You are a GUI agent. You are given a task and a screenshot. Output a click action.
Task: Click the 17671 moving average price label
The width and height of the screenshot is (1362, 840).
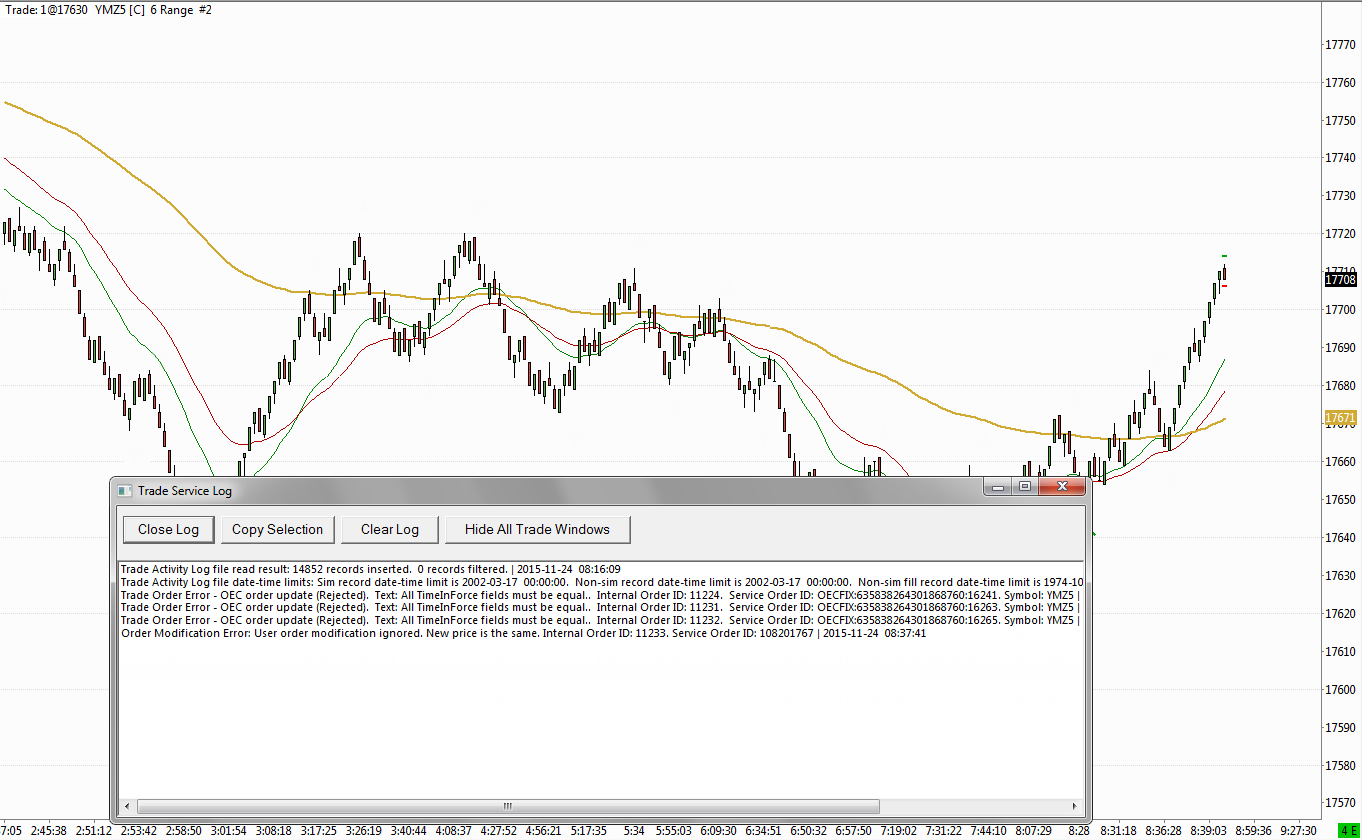click(x=1340, y=417)
